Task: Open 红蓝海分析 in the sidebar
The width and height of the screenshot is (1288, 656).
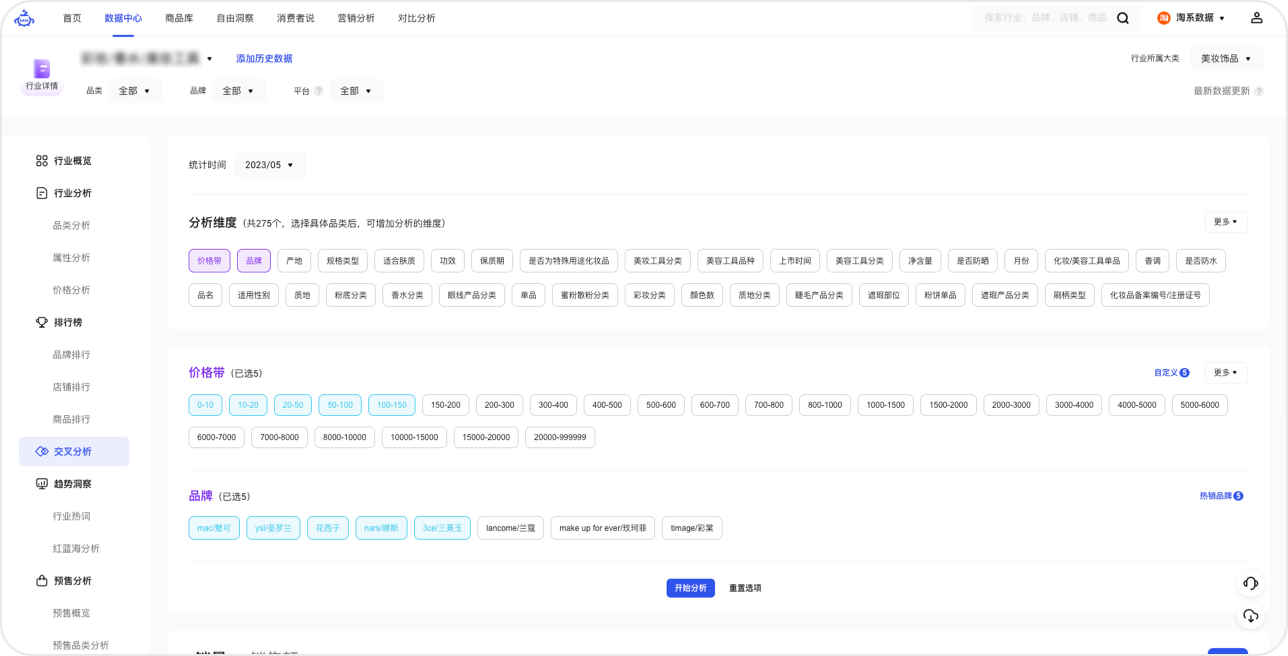Action: (76, 549)
